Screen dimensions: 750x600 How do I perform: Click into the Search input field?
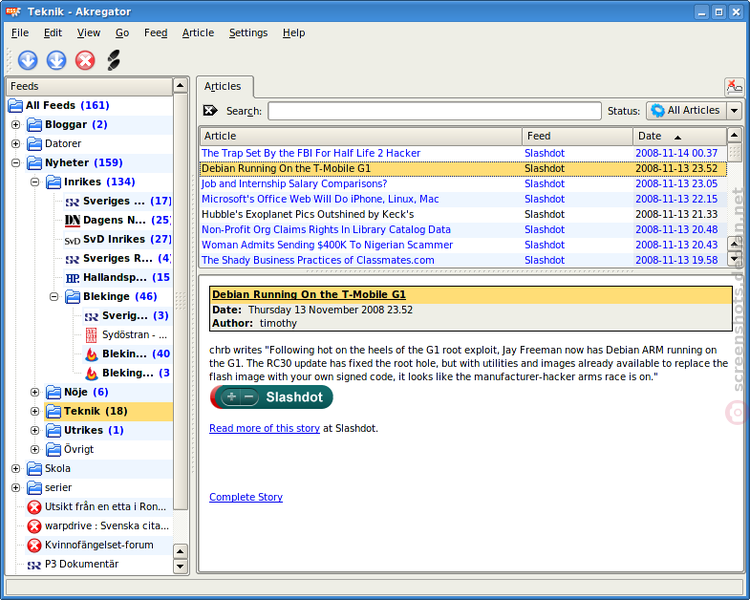pos(434,111)
